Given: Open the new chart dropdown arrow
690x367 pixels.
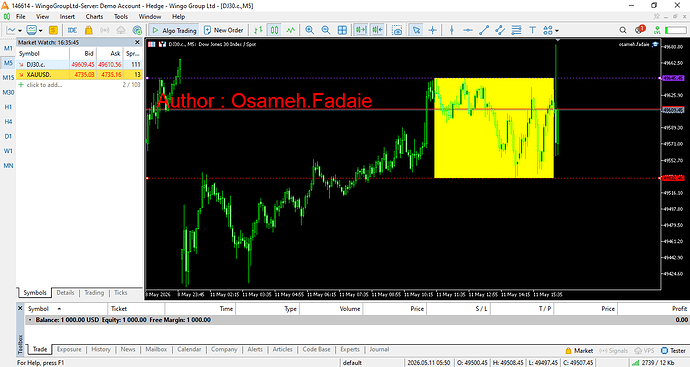Looking at the screenshot, I should [20, 30].
